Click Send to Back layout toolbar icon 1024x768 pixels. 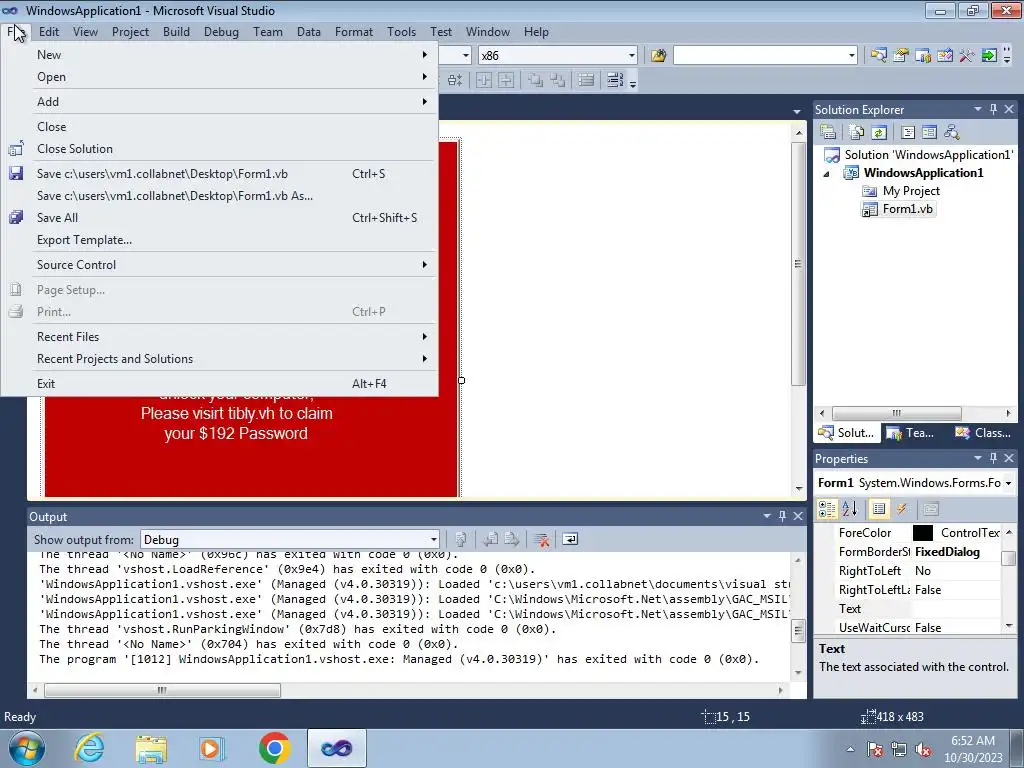pyautogui.click(x=557, y=80)
